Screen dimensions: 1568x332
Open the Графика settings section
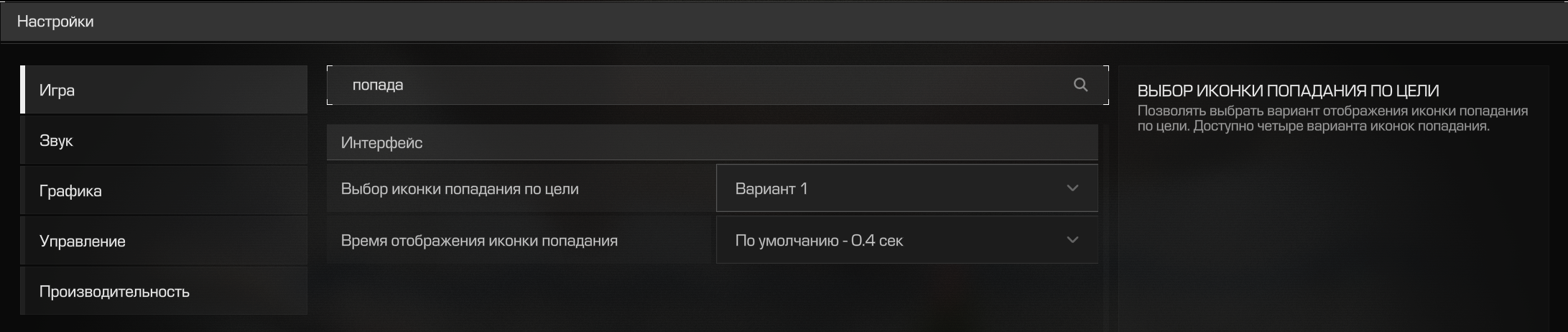(x=164, y=190)
